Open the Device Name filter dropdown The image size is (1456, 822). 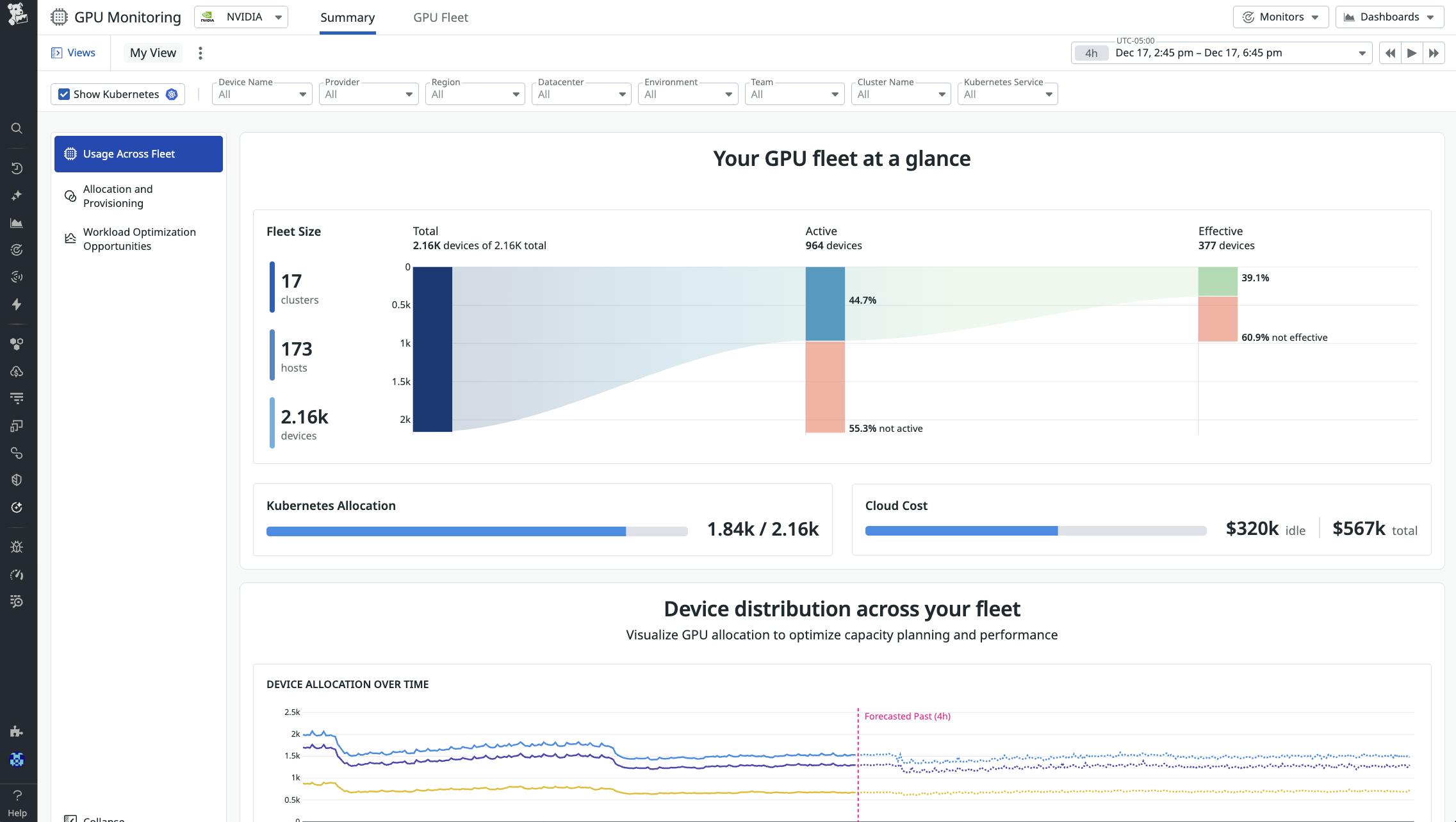pyautogui.click(x=261, y=94)
